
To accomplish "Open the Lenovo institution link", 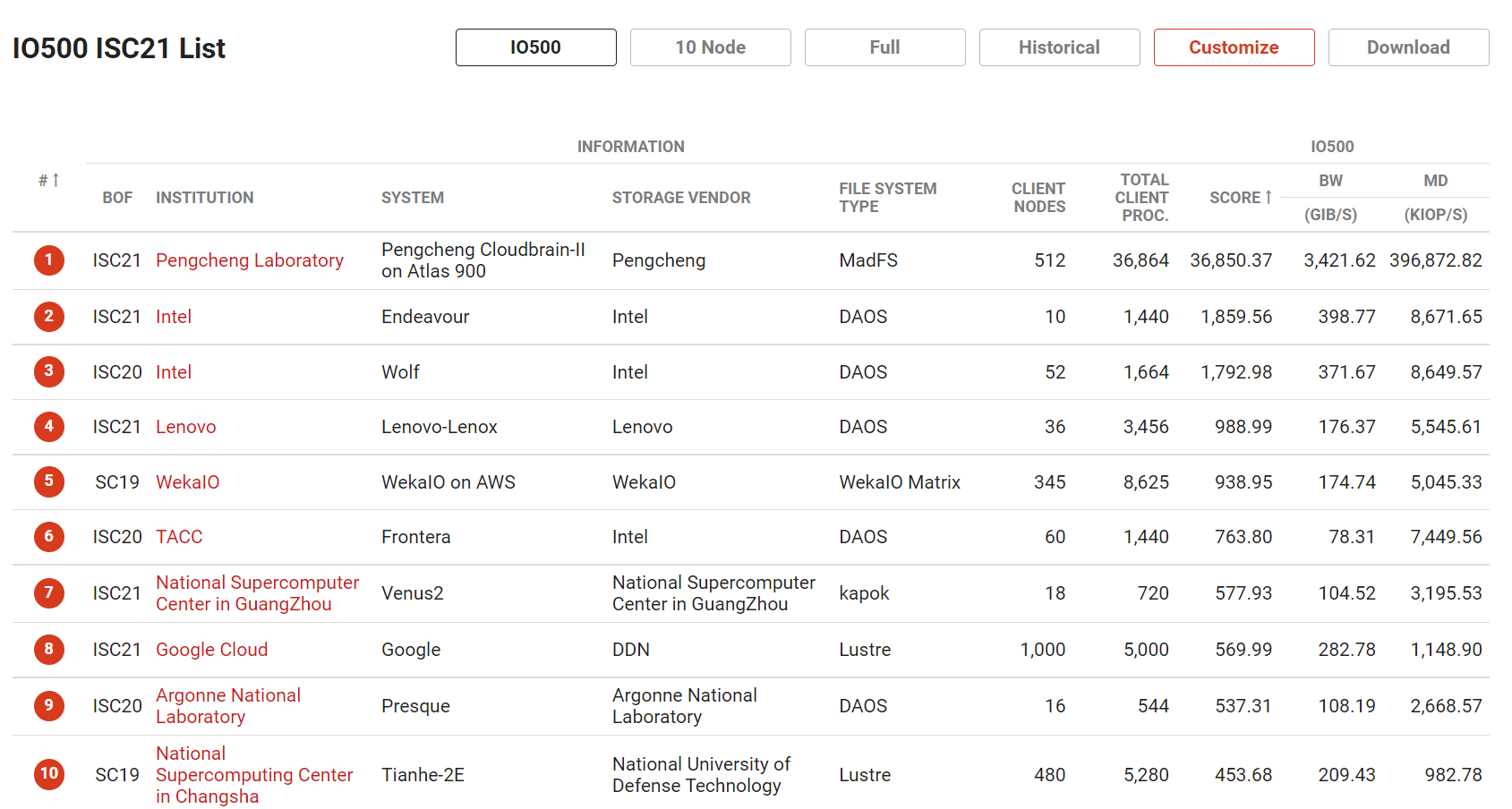I will coord(186,427).
